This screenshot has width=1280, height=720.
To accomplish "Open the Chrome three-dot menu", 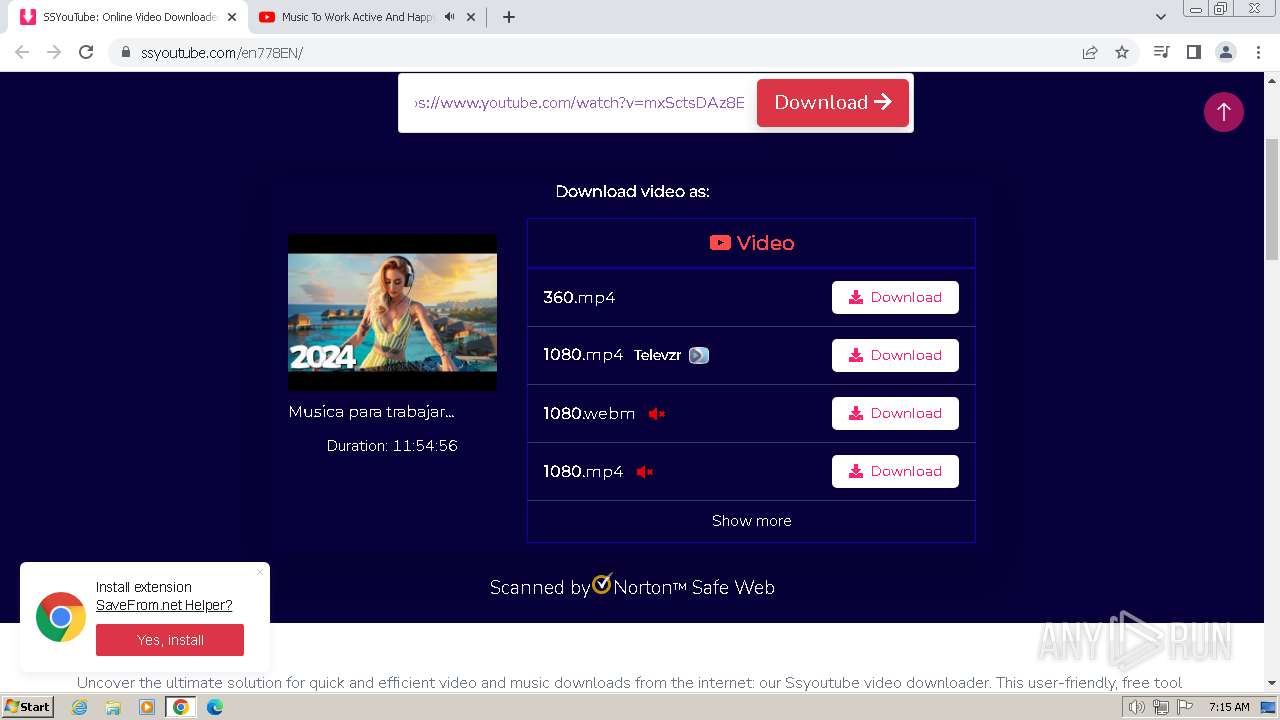I will point(1258,52).
